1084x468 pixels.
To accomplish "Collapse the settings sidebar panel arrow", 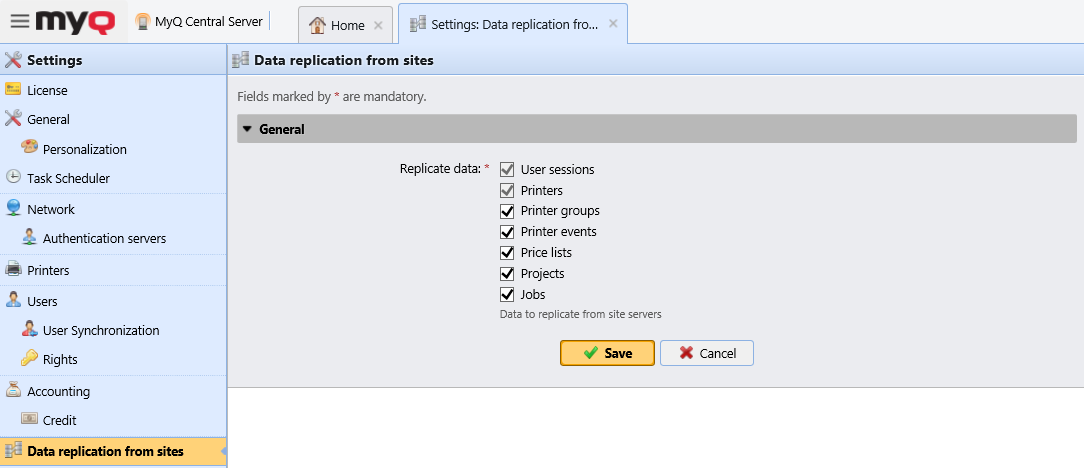I will coord(223,451).
